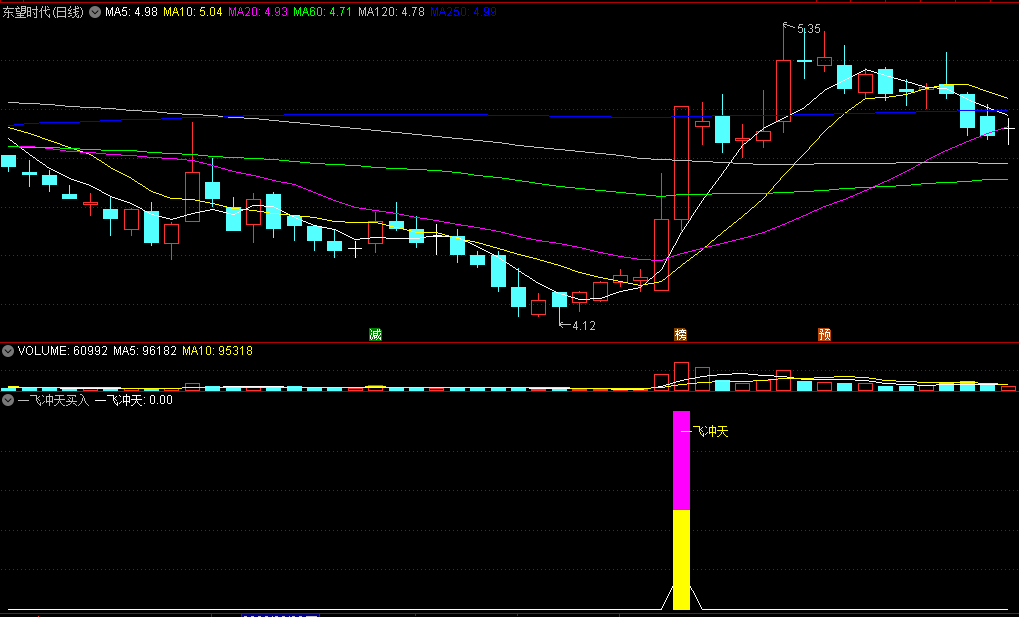Click the 一飞冲天买入 indicator name
1019x617 pixels.
pyautogui.click(x=53, y=400)
